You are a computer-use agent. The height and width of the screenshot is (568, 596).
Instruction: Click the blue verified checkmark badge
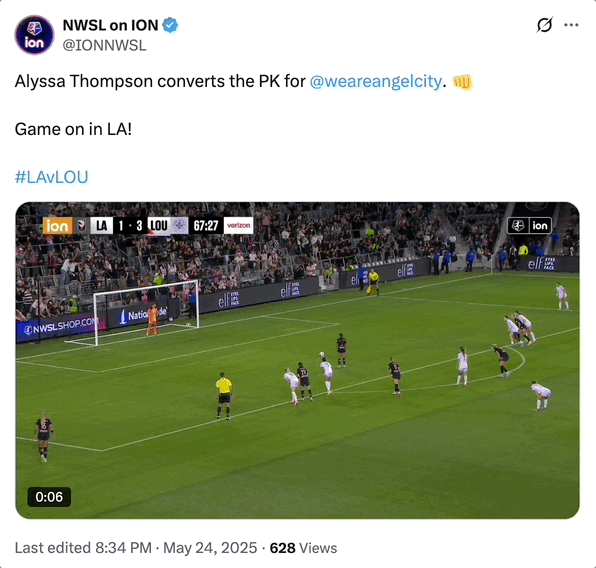click(170, 25)
